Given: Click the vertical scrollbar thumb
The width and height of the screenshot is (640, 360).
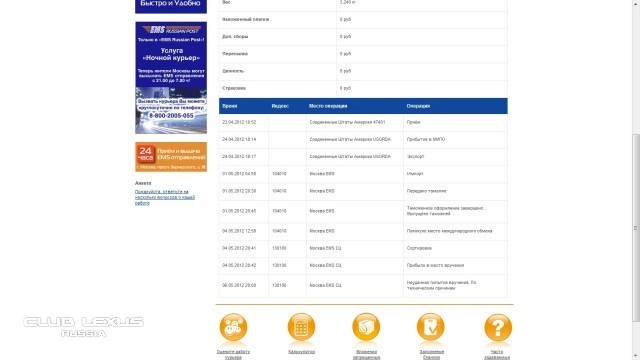Looking at the screenshot, I should [x=636, y=228].
